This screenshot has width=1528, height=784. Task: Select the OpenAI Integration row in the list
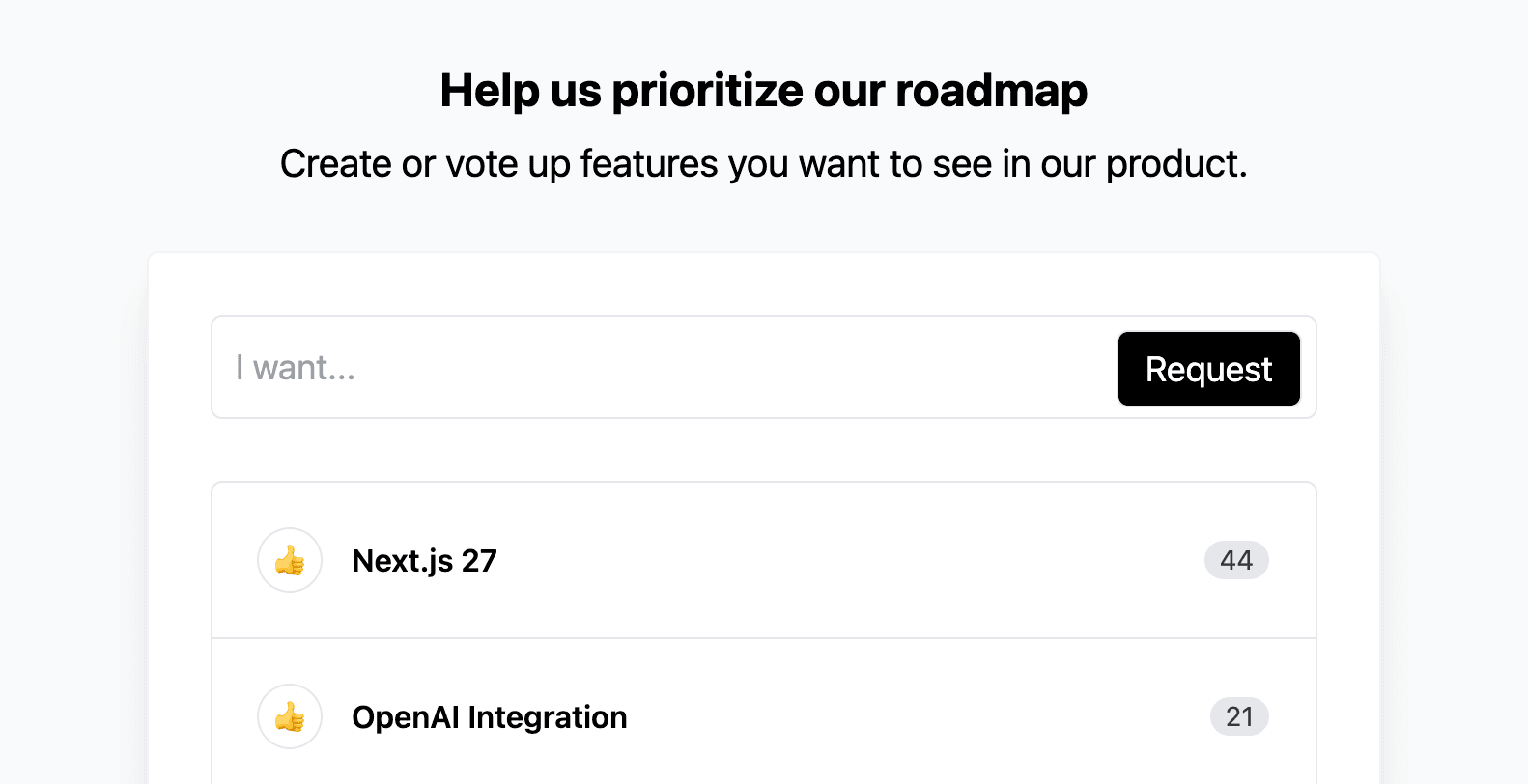click(x=763, y=716)
